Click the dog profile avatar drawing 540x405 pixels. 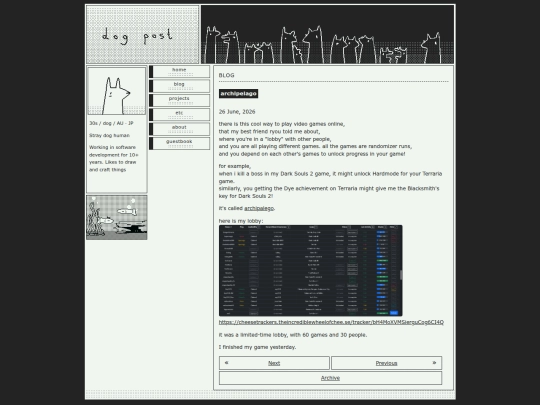point(117,91)
